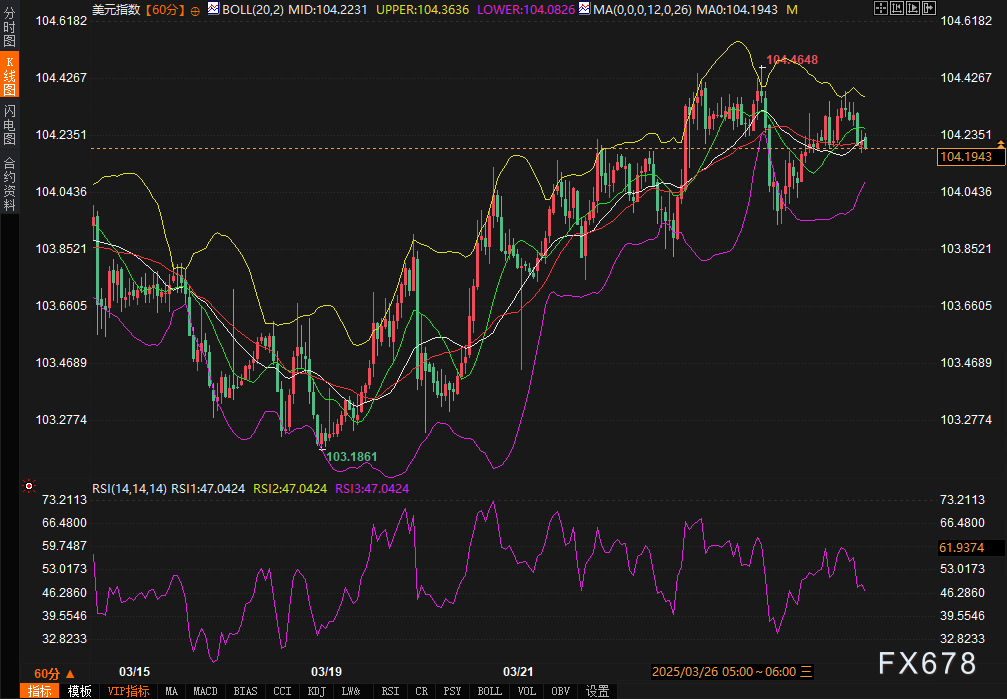
Task: Click the 【60分】 period label in title
Action: [x=164, y=10]
